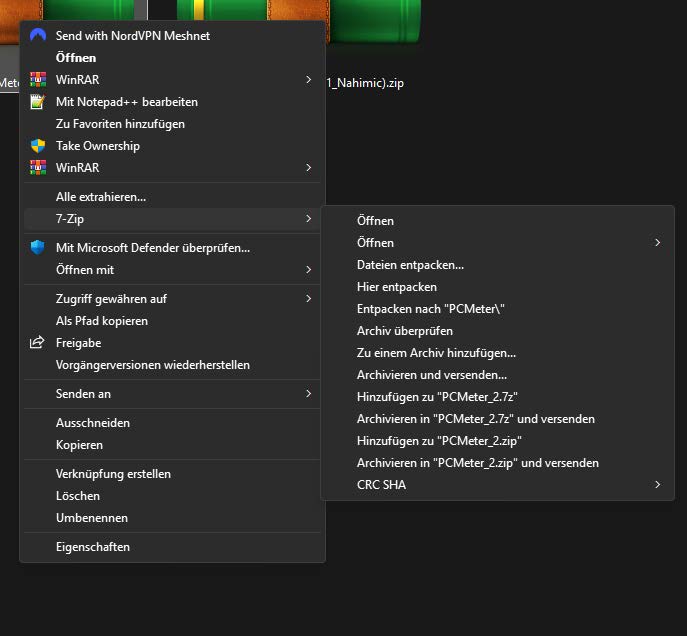Choose Verknüpfung erstellen
The width and height of the screenshot is (687, 636).
pyautogui.click(x=173, y=473)
